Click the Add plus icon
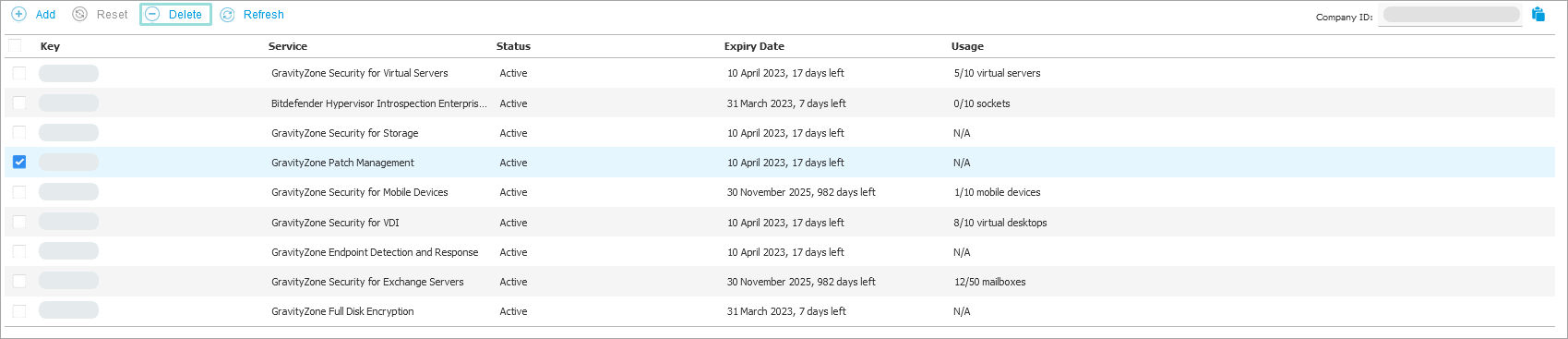Screen dimensions: 1568x339 pos(18,14)
